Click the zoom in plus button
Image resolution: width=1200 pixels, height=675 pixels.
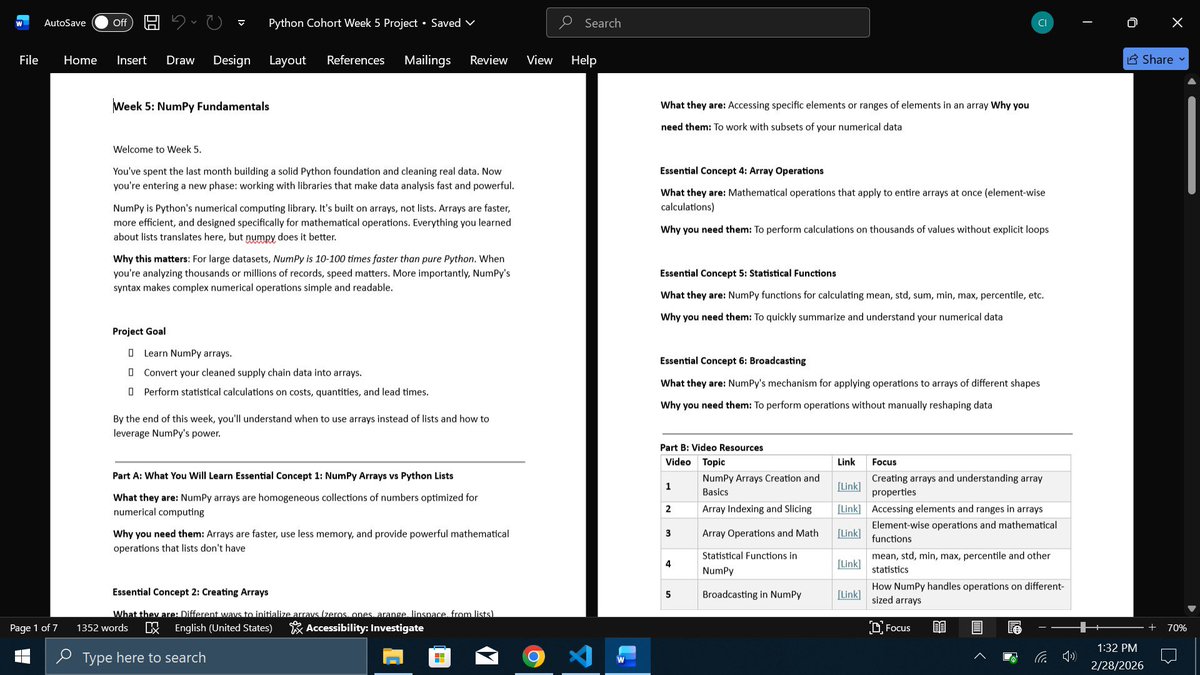point(1152,628)
